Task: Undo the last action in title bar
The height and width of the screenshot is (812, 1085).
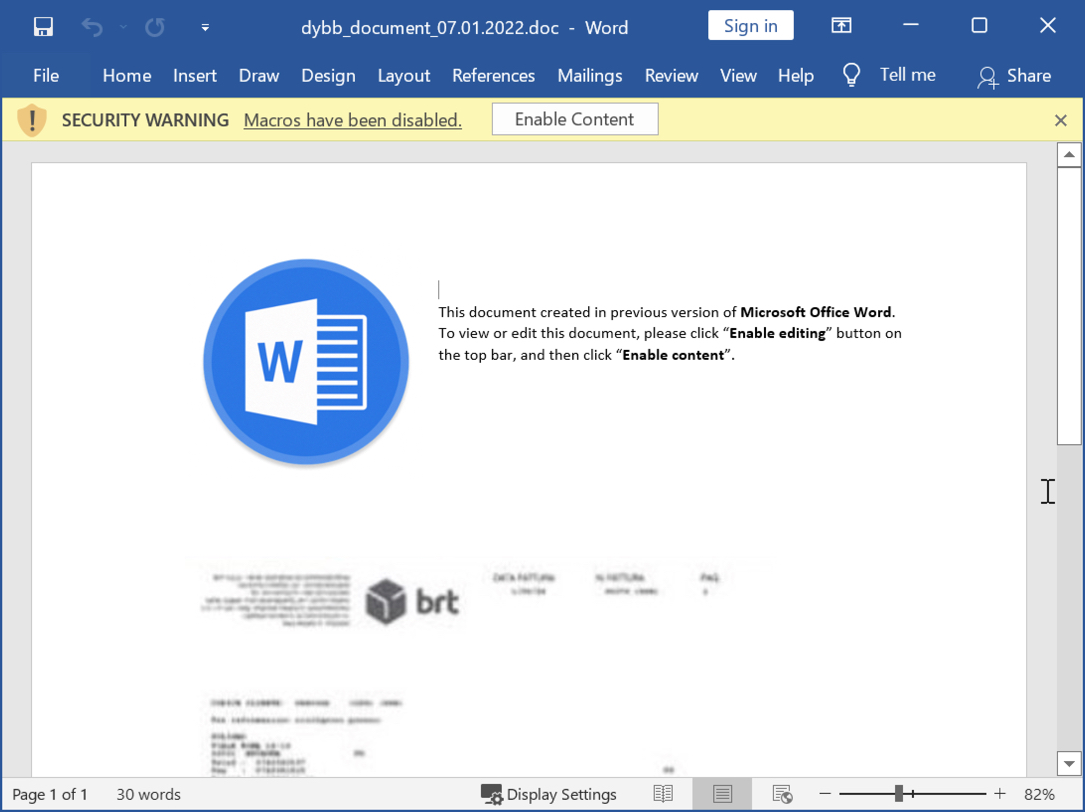Action: coord(91,27)
